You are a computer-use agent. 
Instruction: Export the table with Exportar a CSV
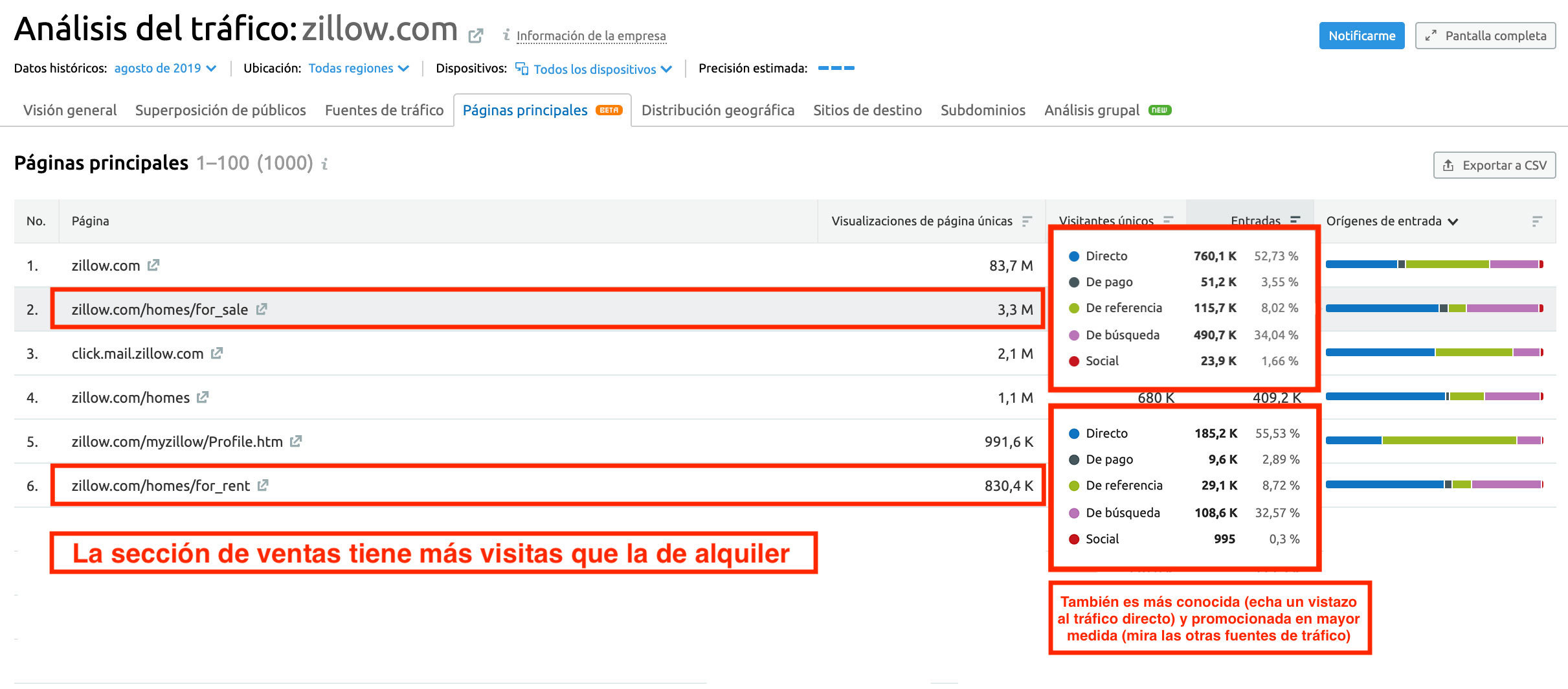pyautogui.click(x=1494, y=165)
